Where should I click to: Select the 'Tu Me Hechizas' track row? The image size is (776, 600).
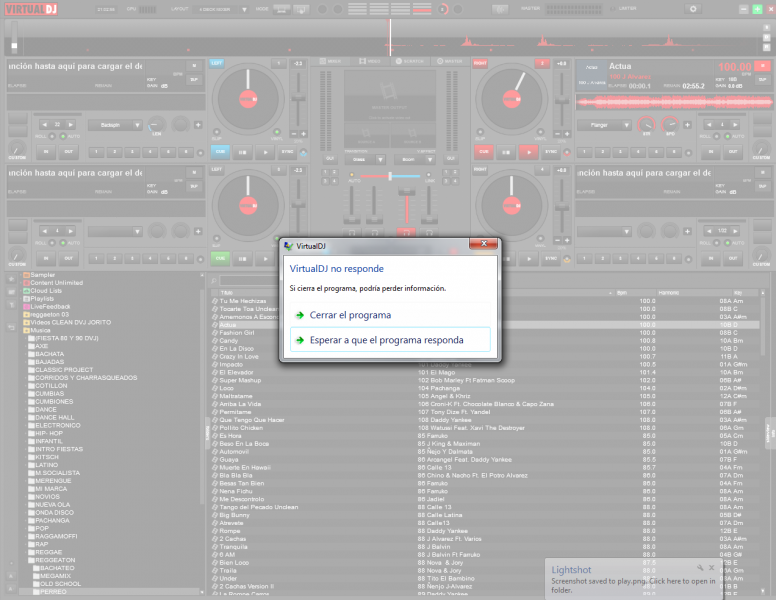coord(485,301)
